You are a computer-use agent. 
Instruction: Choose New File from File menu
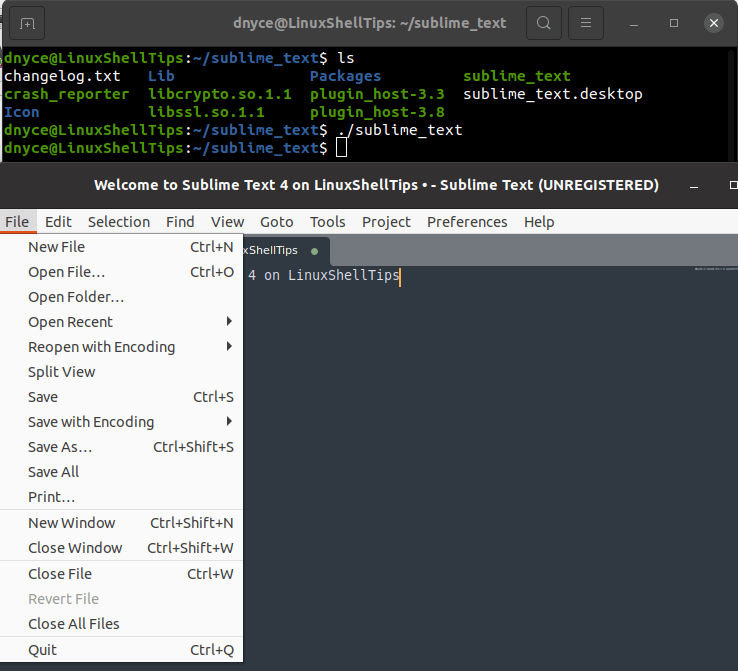click(121, 247)
